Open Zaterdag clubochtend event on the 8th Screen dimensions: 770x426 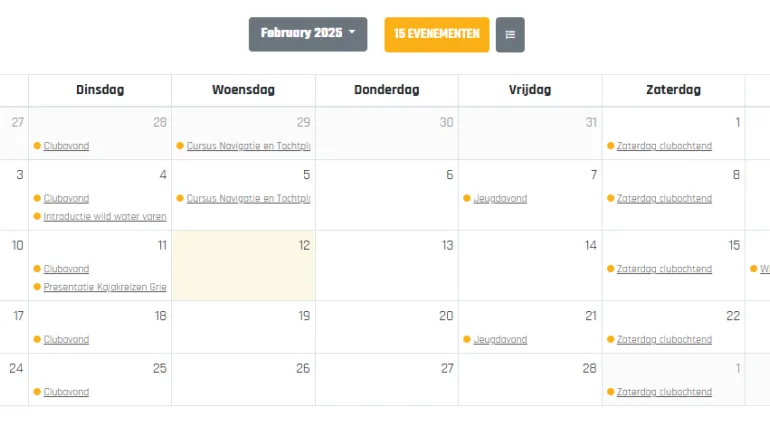tap(664, 199)
